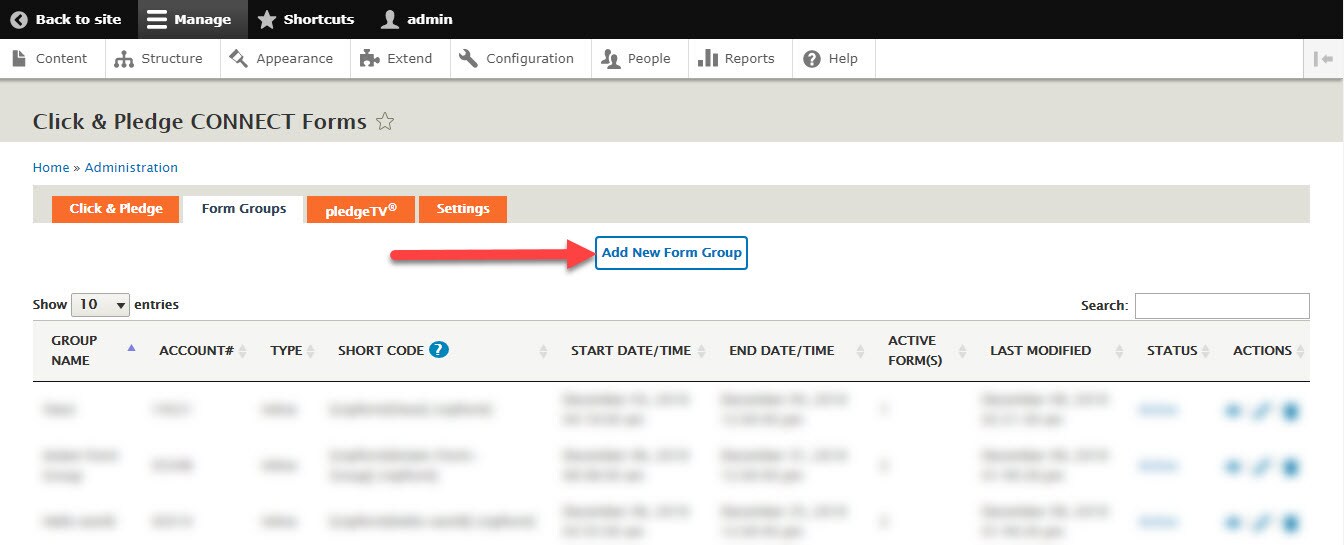Viewport: 1344px width, 545px height.
Task: Open the Reports admin menu
Action: pos(737,59)
